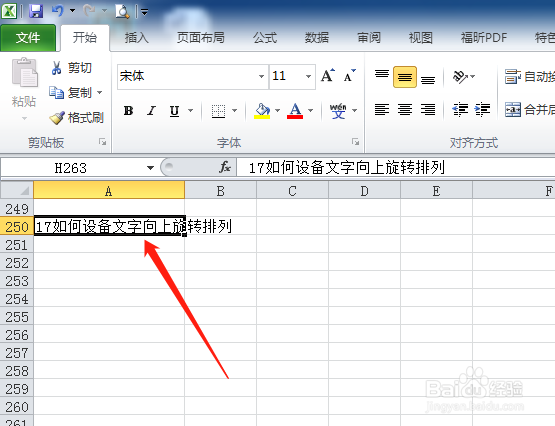This screenshot has height=426, width=555.
Task: Click the Merge cells (合并) icon
Action: click(513, 110)
